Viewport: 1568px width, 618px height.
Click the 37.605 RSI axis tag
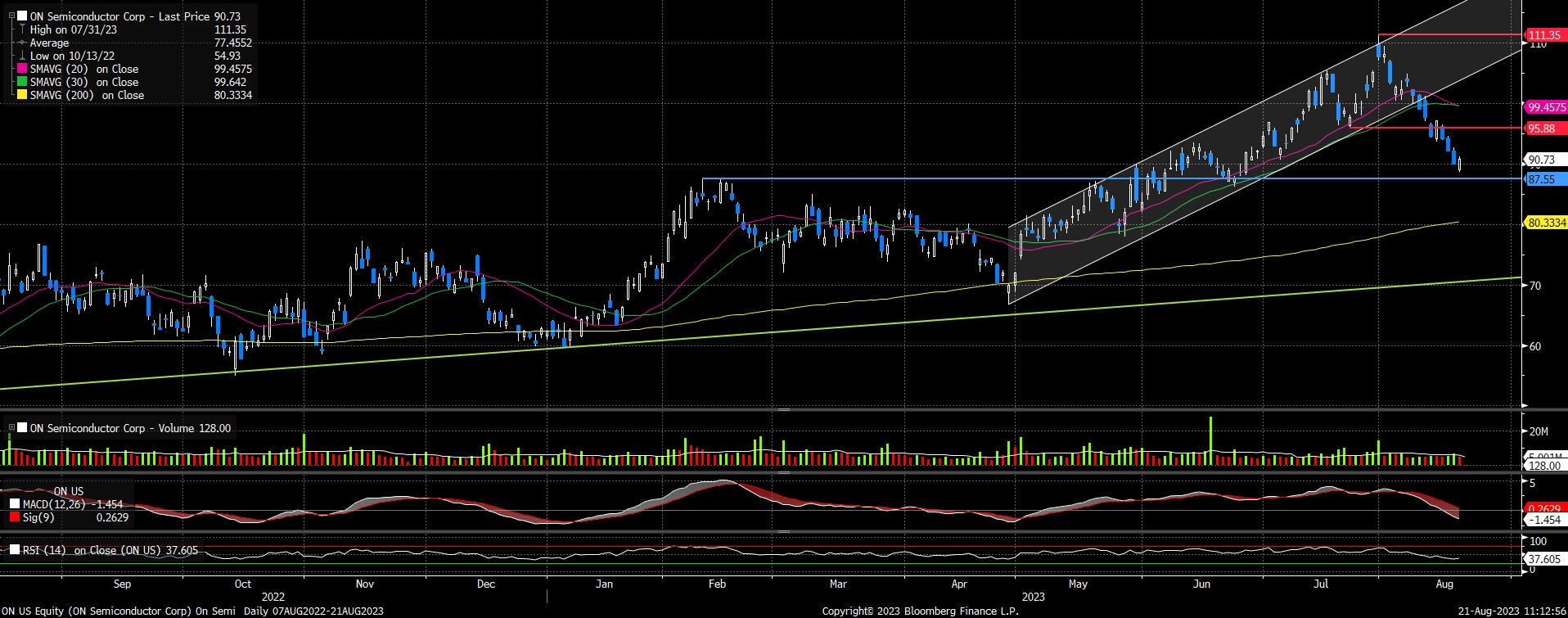[1544, 559]
